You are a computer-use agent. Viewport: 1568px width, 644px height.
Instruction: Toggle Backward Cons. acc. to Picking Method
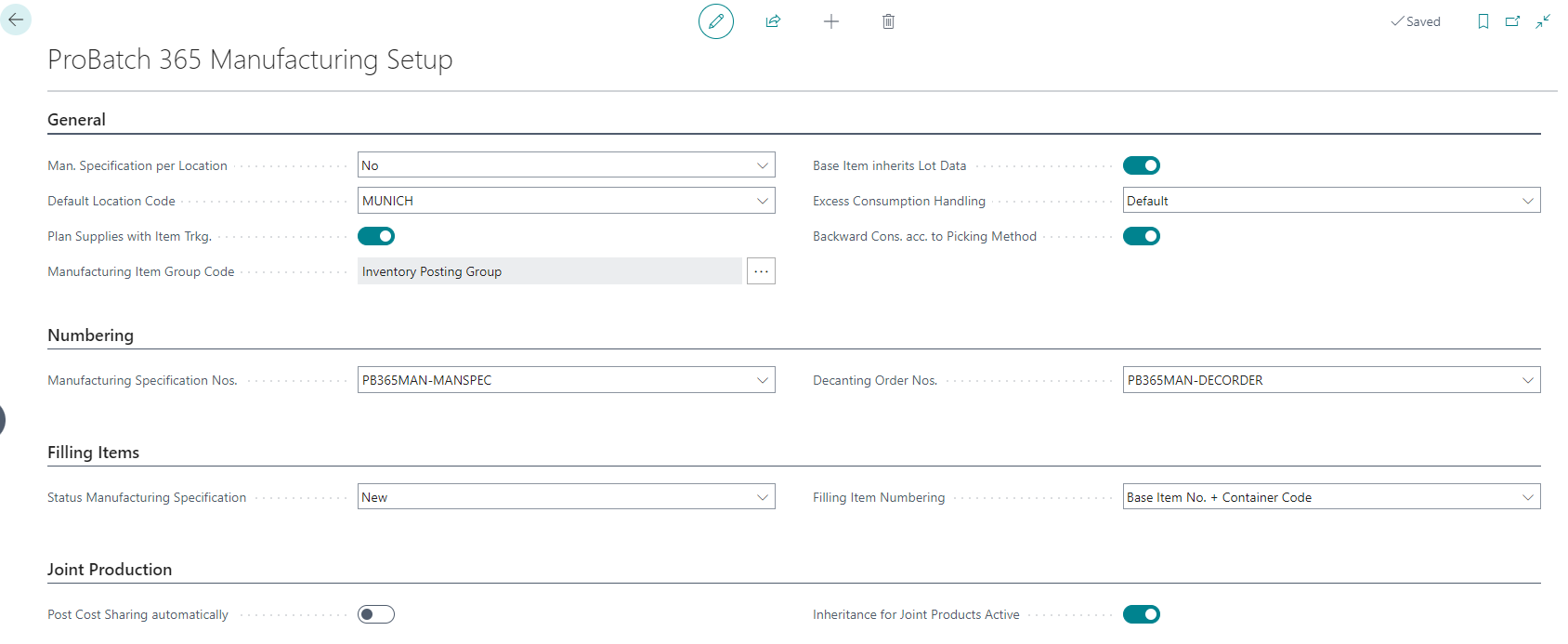click(1142, 236)
